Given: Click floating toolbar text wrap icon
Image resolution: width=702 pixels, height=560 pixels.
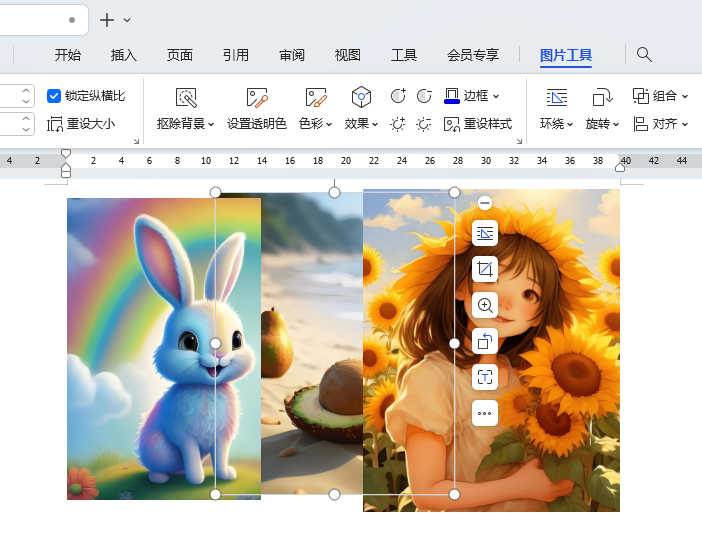Looking at the screenshot, I should (485, 233).
